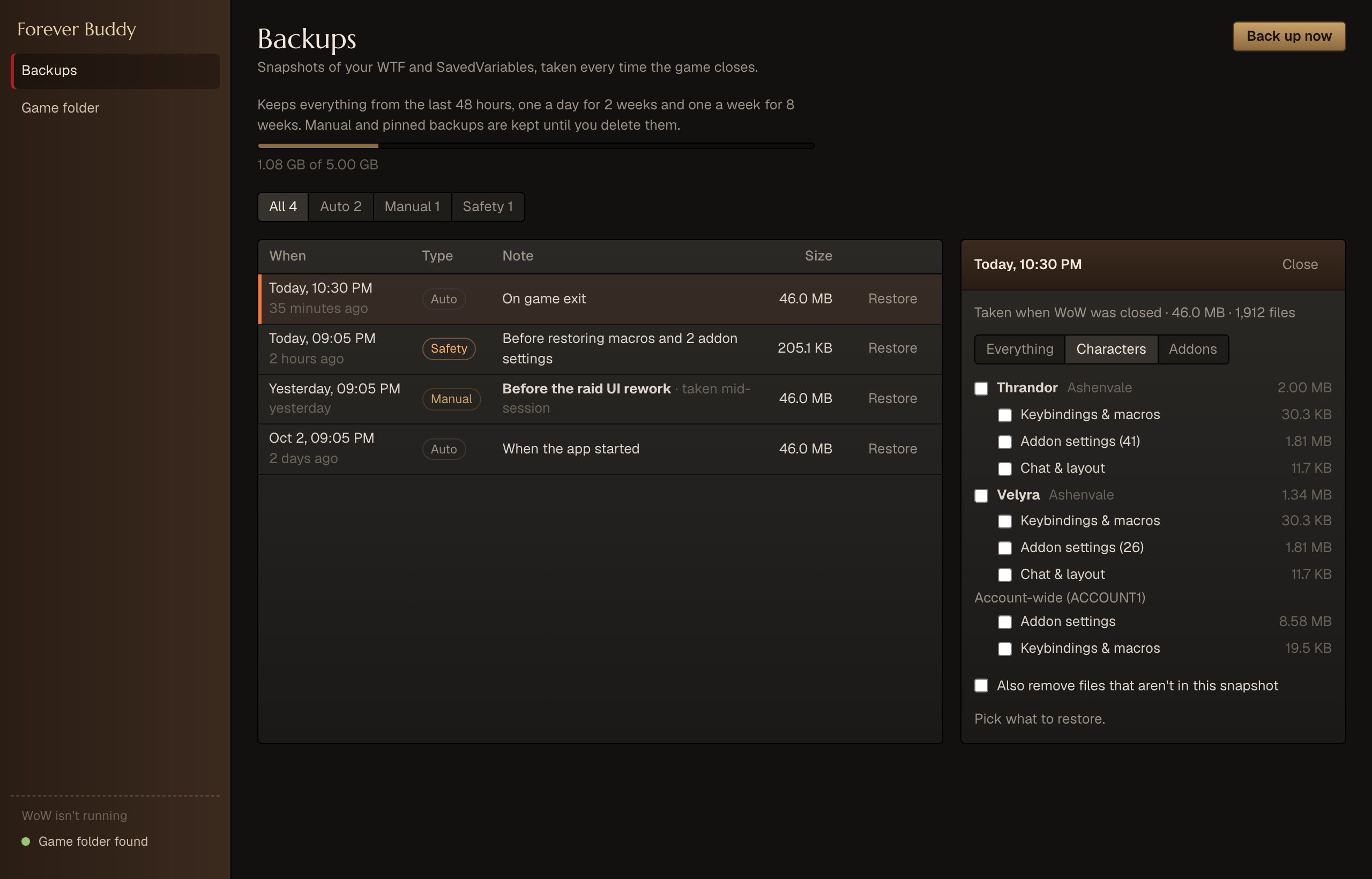
Task: Open the Game folder sidebar section
Action: pyautogui.click(x=115, y=108)
